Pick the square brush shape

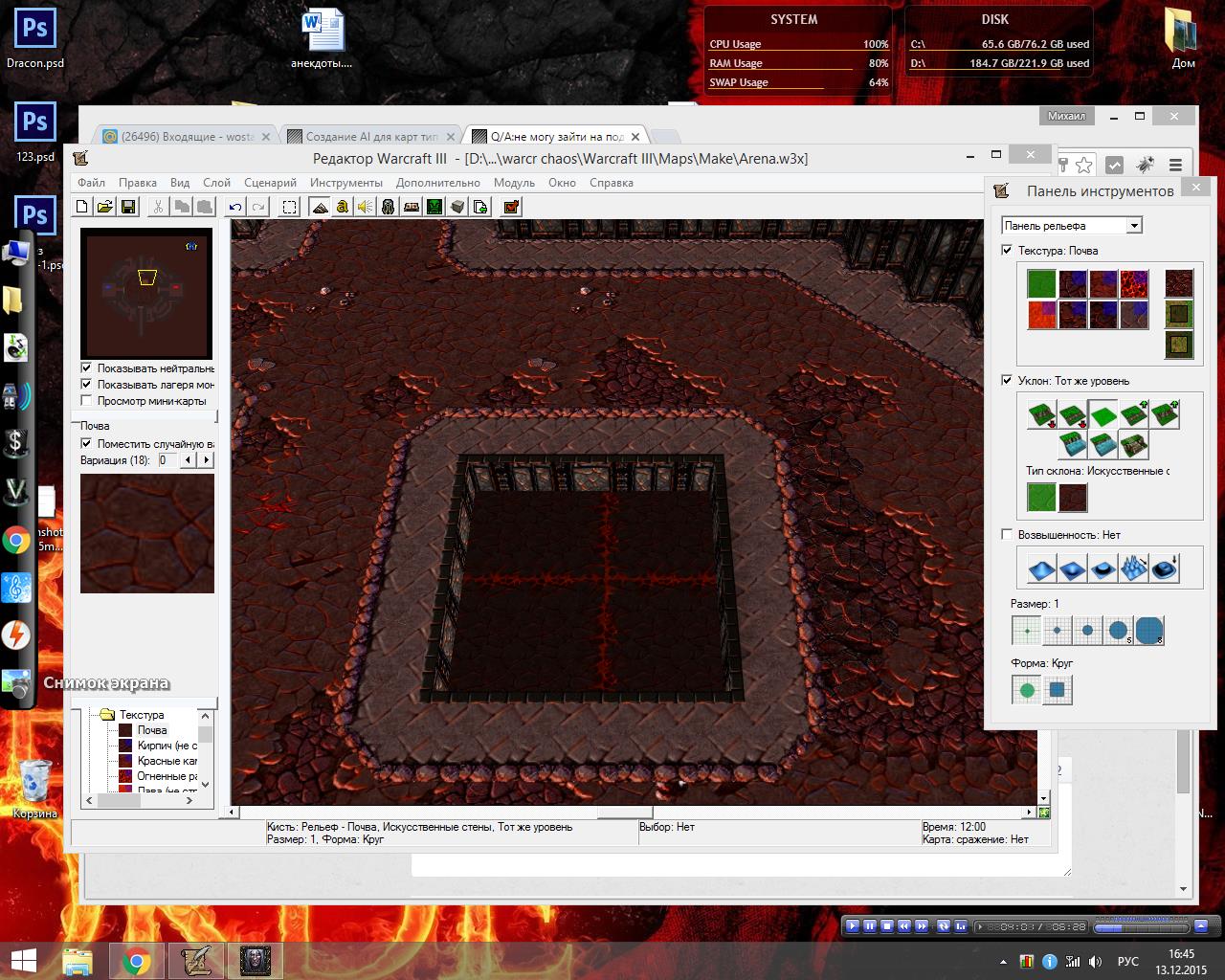point(1058,689)
